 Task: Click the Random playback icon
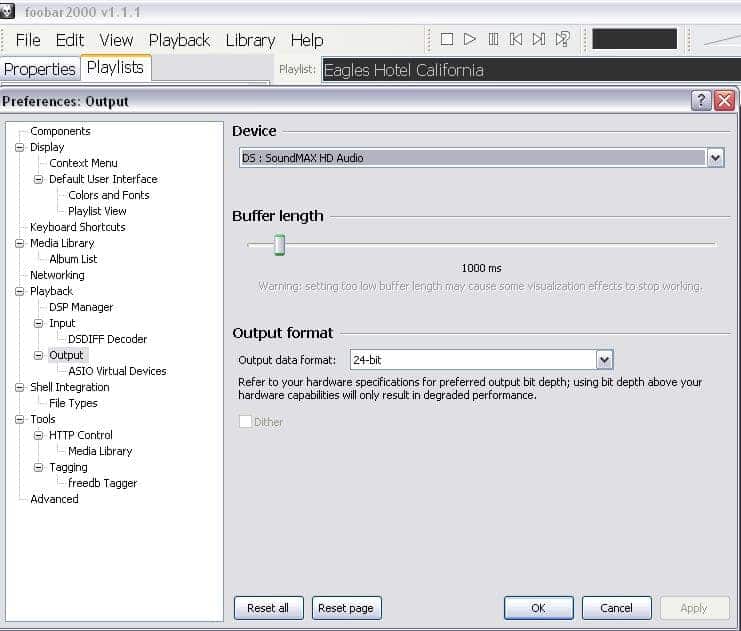coord(562,39)
